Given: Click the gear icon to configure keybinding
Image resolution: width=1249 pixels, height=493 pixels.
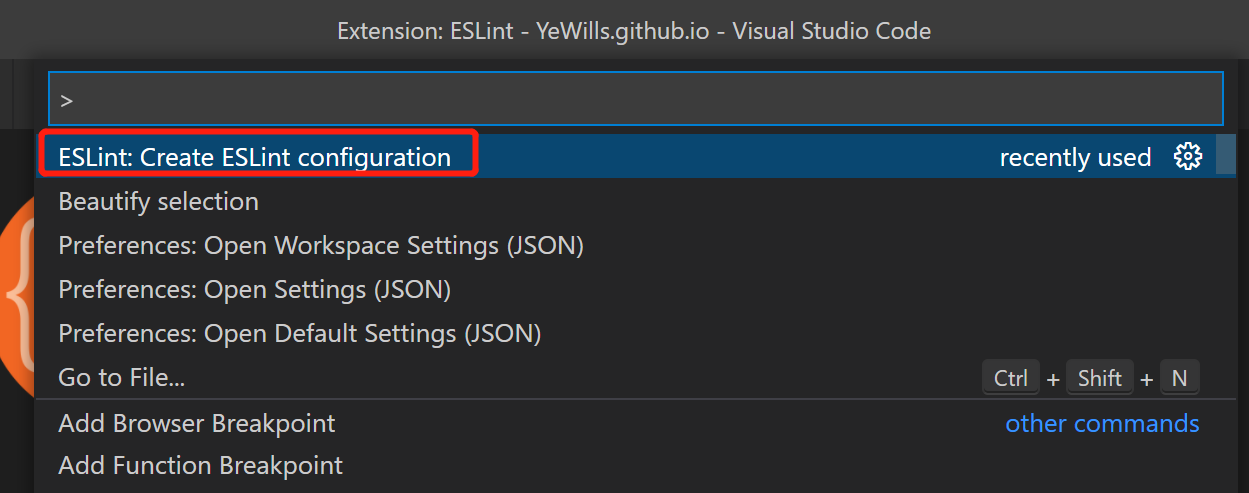Looking at the screenshot, I should [x=1187, y=157].
